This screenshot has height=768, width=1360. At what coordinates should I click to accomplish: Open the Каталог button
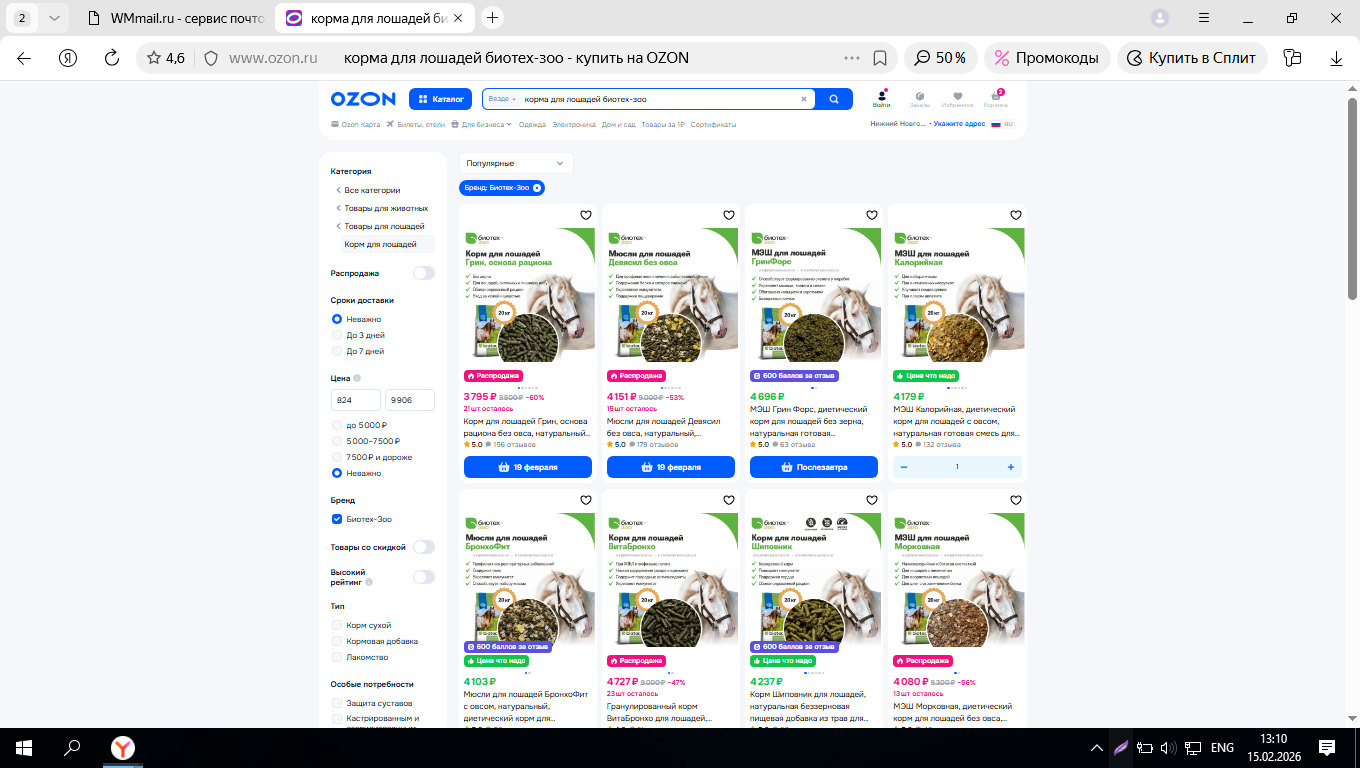click(x=440, y=99)
